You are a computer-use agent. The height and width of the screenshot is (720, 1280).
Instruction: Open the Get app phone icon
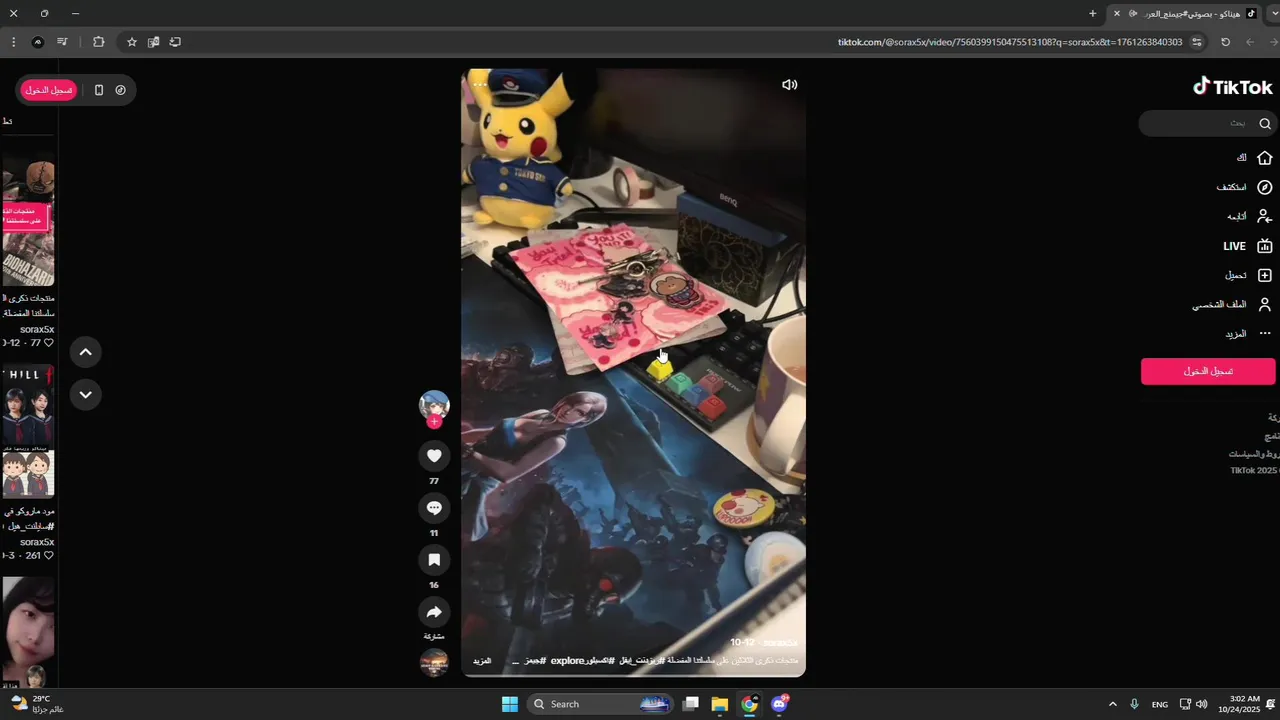(x=99, y=90)
